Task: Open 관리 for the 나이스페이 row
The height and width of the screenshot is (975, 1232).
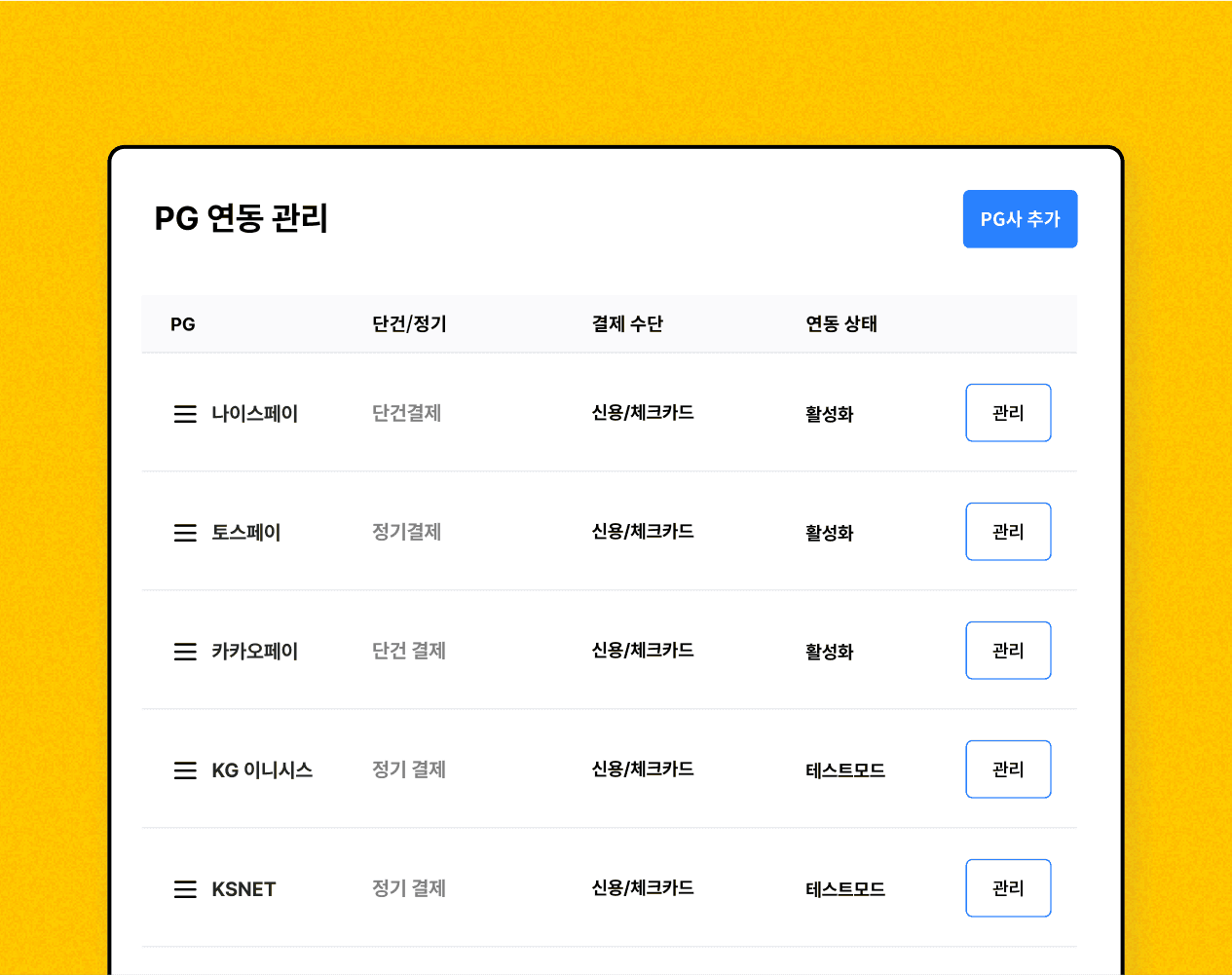Action: click(x=1008, y=413)
